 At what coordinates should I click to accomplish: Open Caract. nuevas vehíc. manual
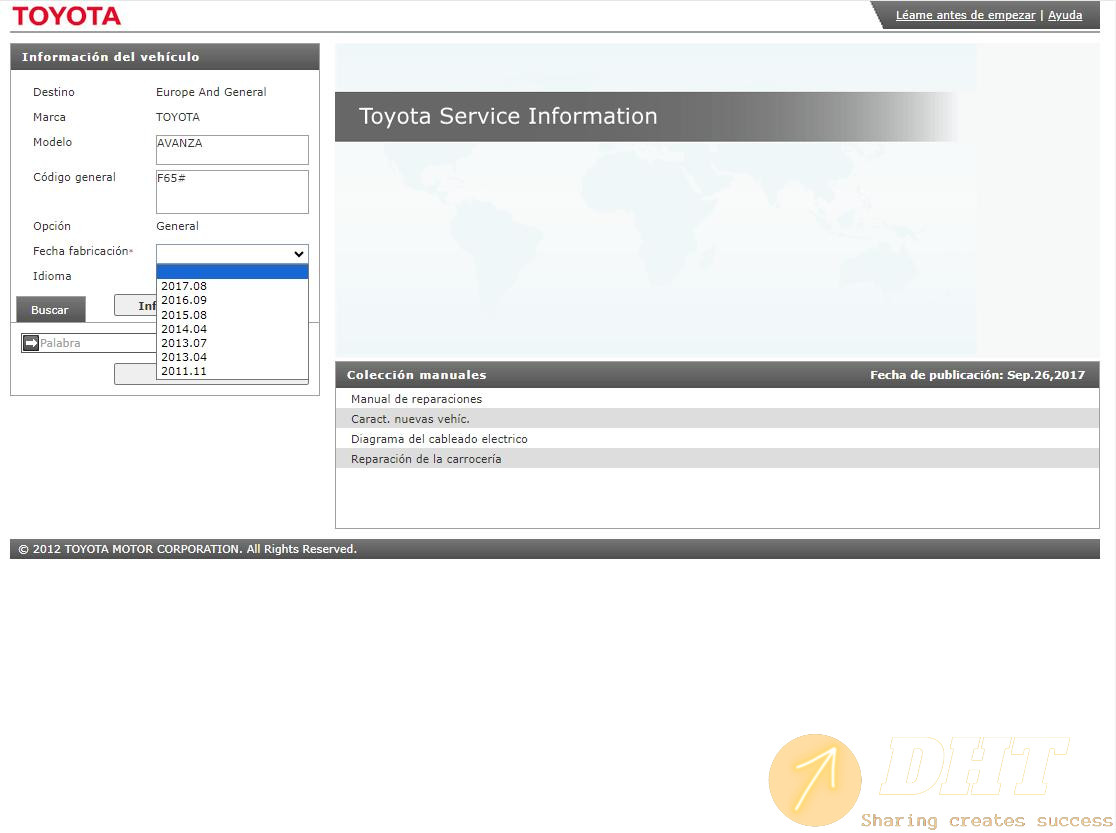coord(410,419)
